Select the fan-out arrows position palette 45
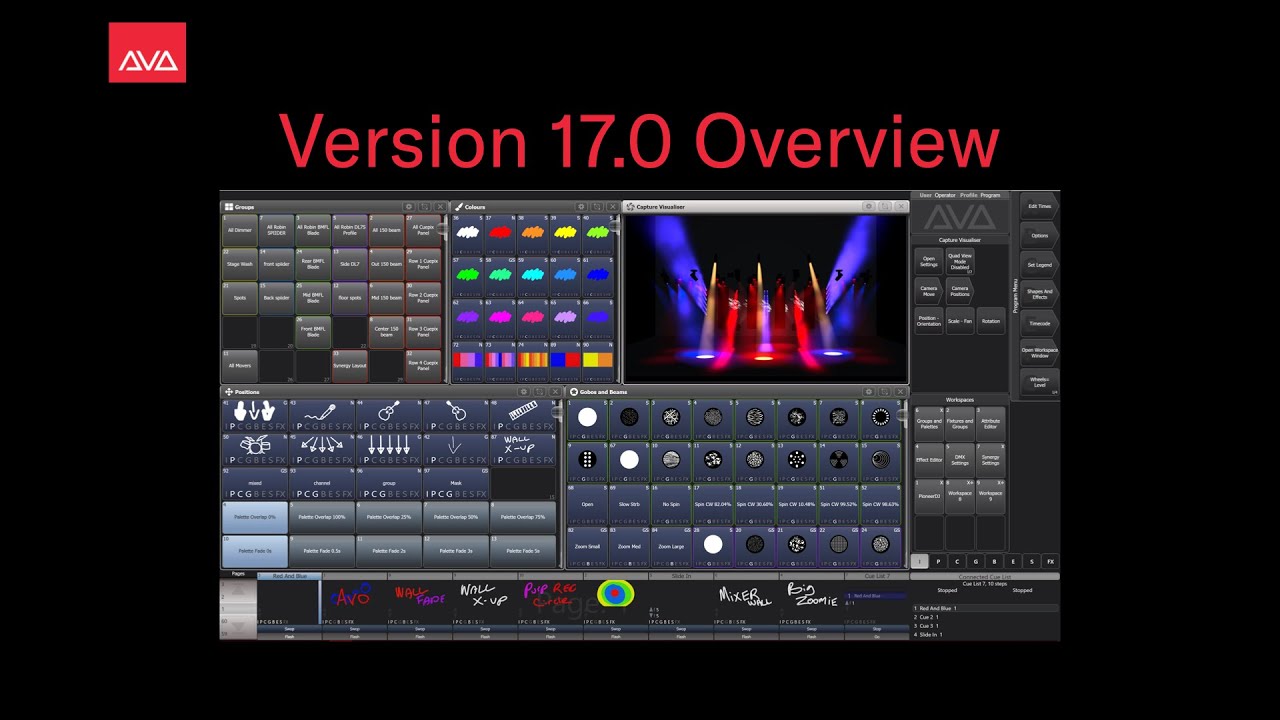This screenshot has height=720, width=1280. click(x=322, y=449)
